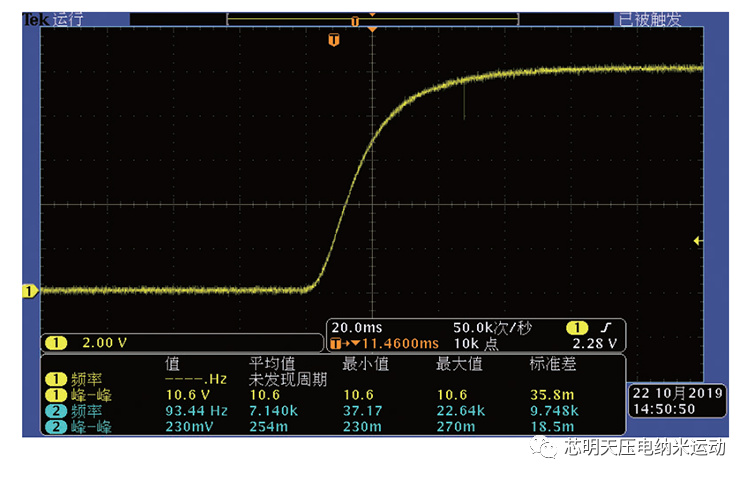750x480 pixels.
Task: Click the Tek 运行 run status label
Action: tap(53, 19)
